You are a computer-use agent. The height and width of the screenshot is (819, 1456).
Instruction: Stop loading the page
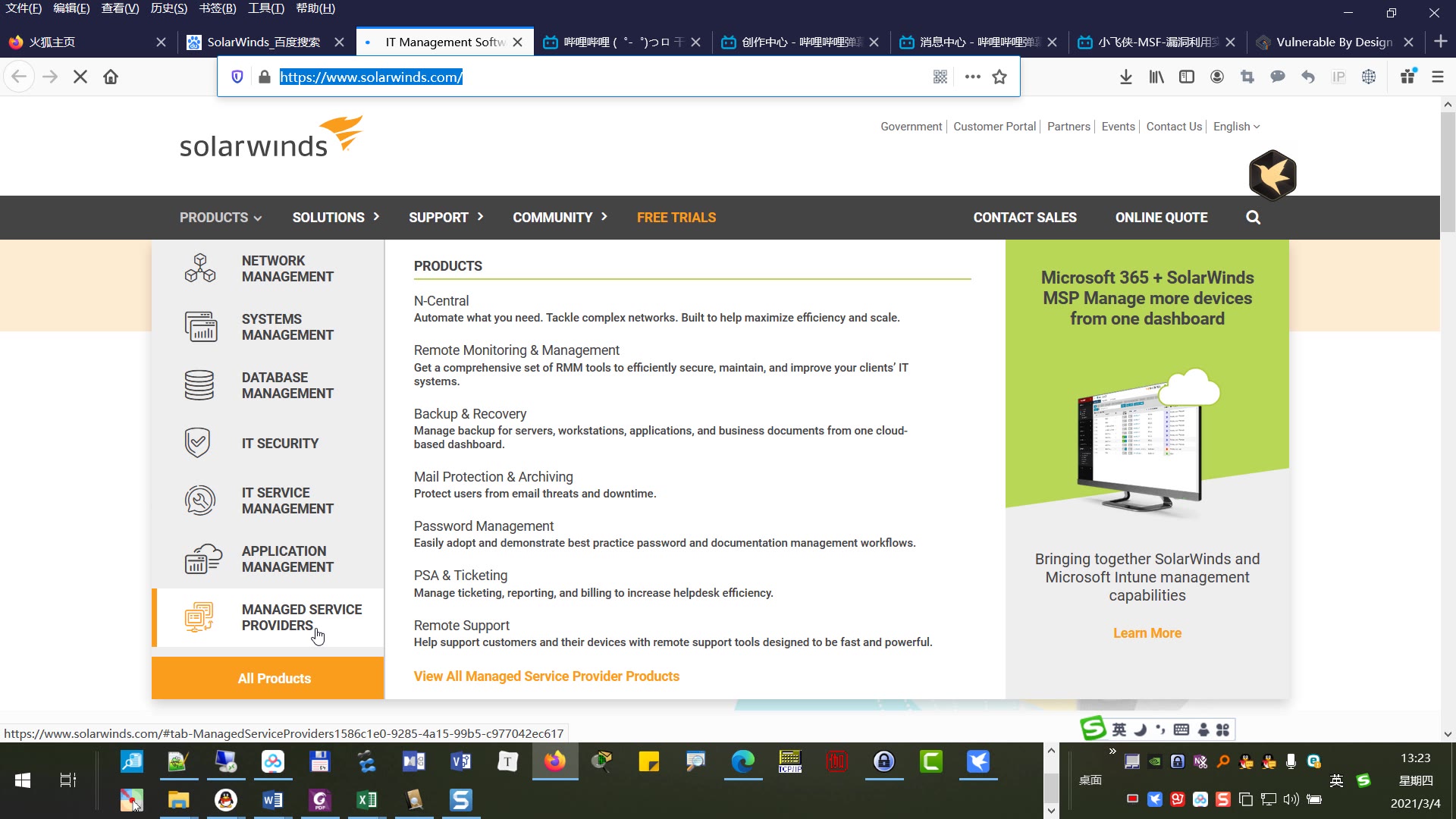point(80,77)
